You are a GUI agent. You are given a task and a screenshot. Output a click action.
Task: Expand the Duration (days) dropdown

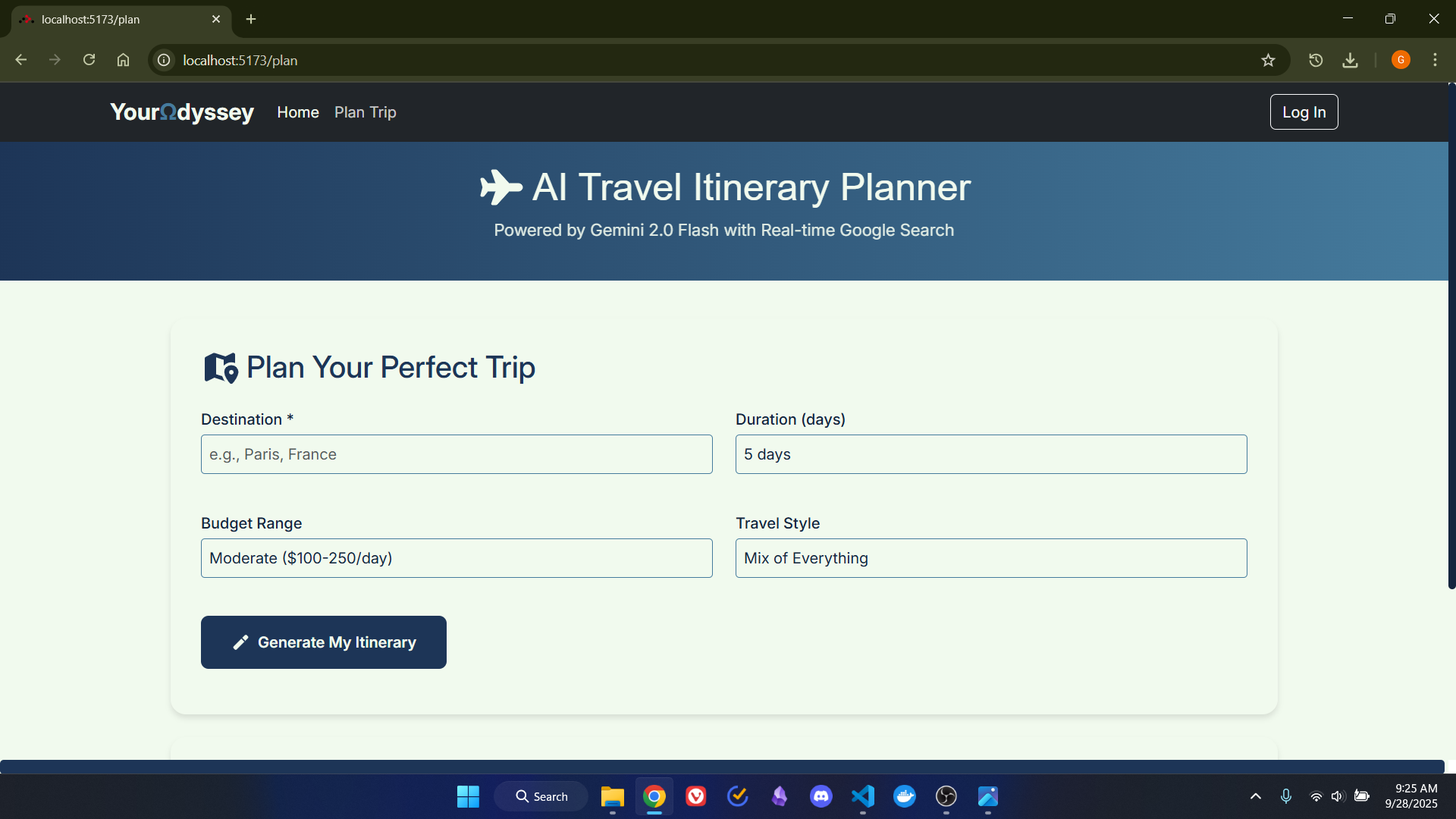990,454
